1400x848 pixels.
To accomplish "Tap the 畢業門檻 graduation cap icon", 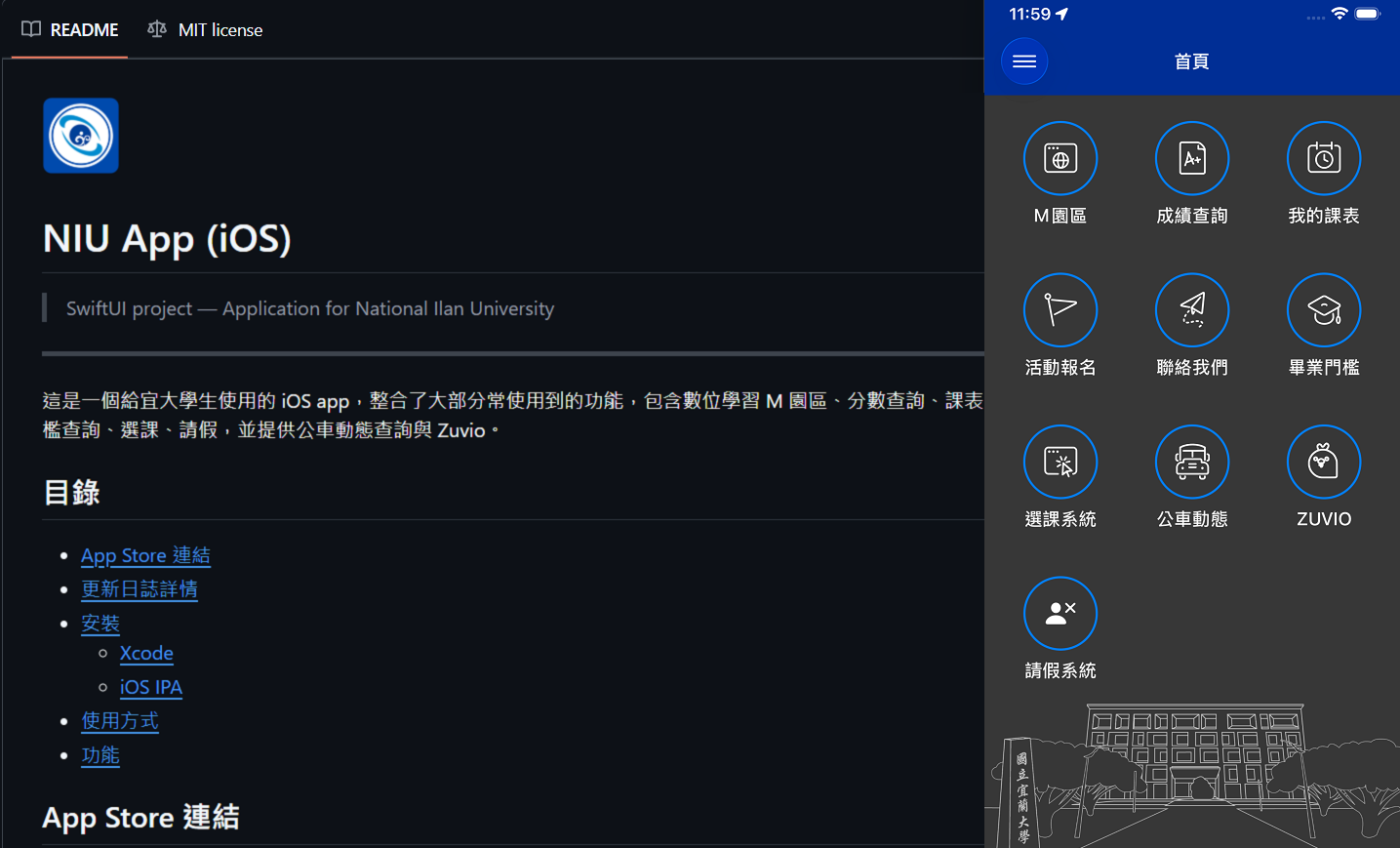I will click(1323, 310).
